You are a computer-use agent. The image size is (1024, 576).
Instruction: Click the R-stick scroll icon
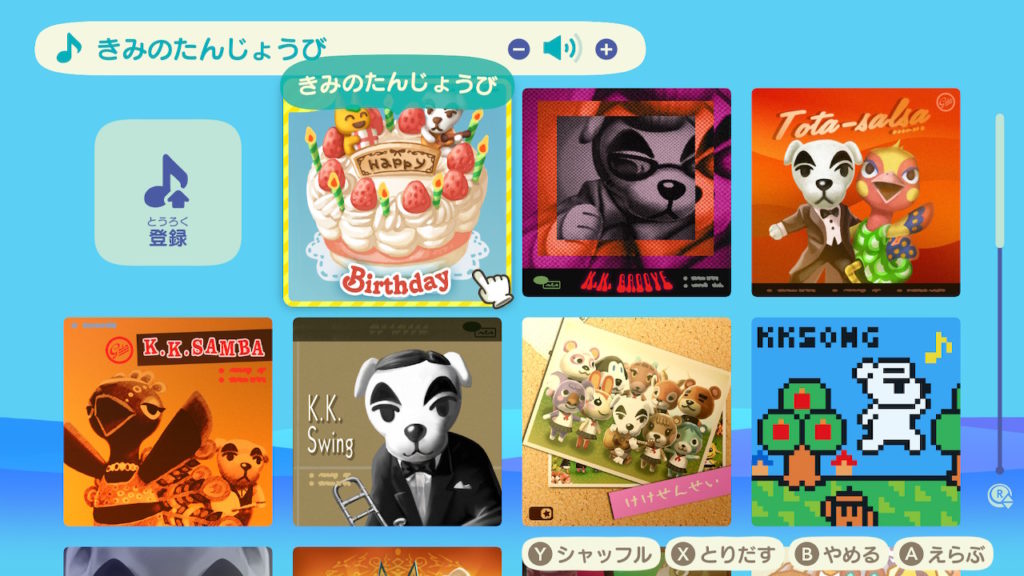pos(999,496)
